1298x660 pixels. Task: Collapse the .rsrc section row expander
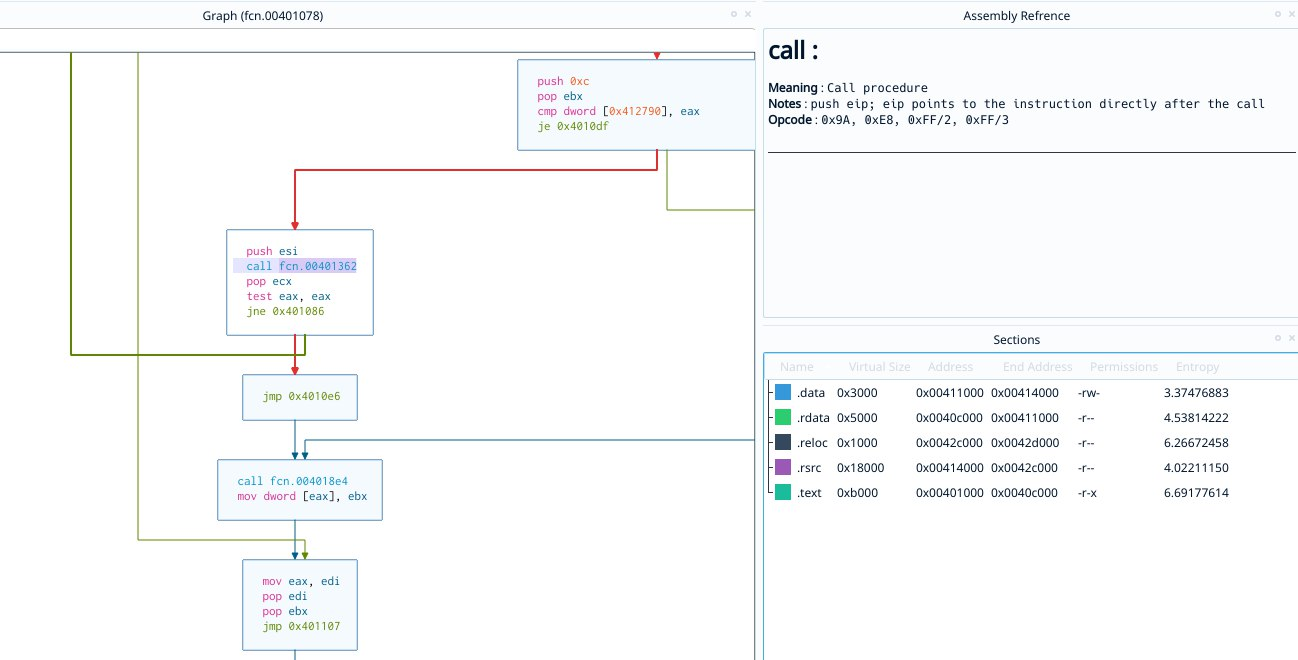(769, 467)
